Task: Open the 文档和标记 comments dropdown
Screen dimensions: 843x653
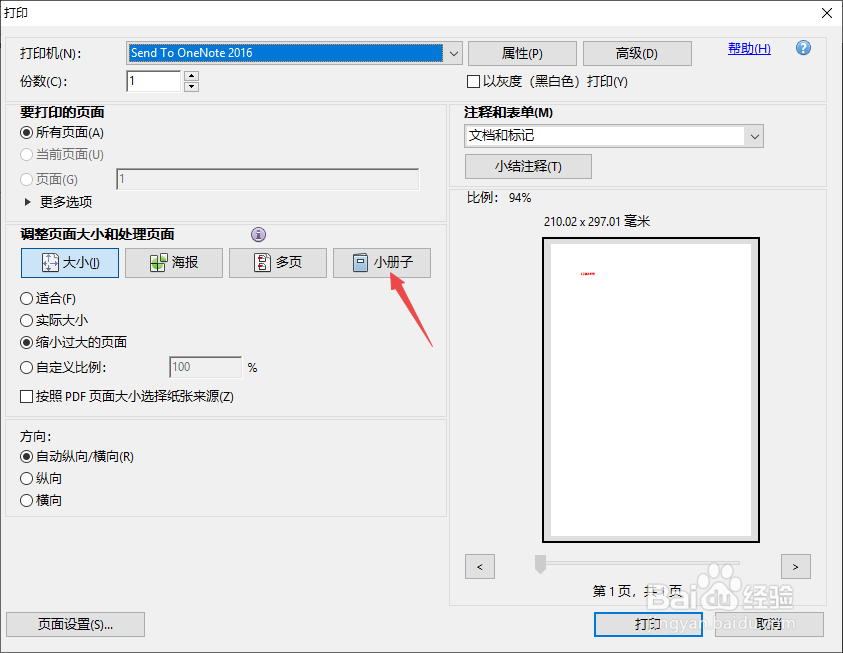Action: click(x=757, y=136)
